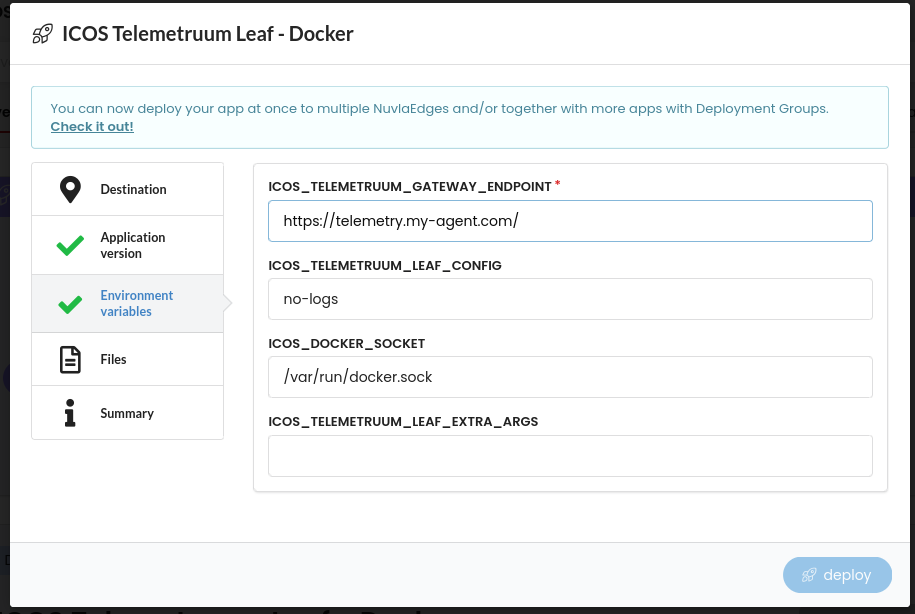Click the rocket icon in dialog header
The image size is (915, 614).
click(x=42, y=34)
